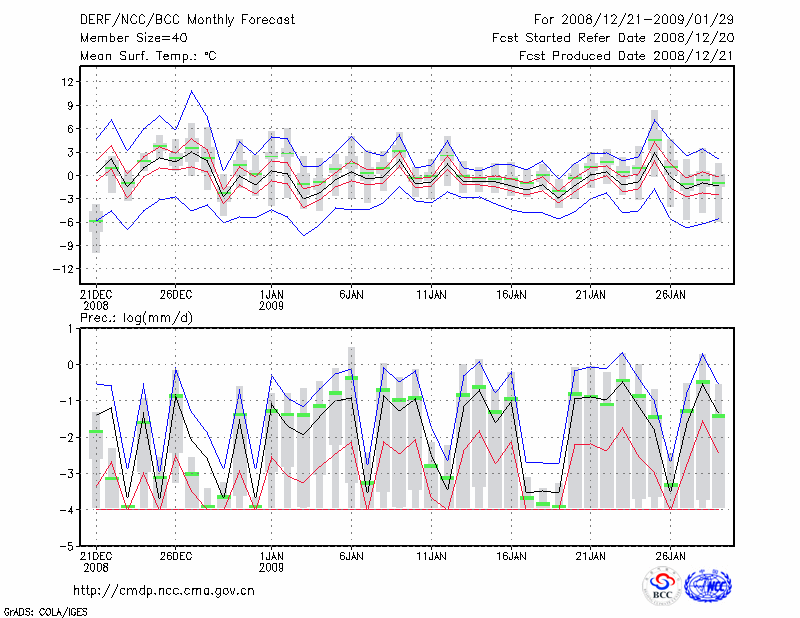Click the 12 value on temperature y-axis
Image resolution: width=800 pixels, height=618 pixels.
point(69,82)
